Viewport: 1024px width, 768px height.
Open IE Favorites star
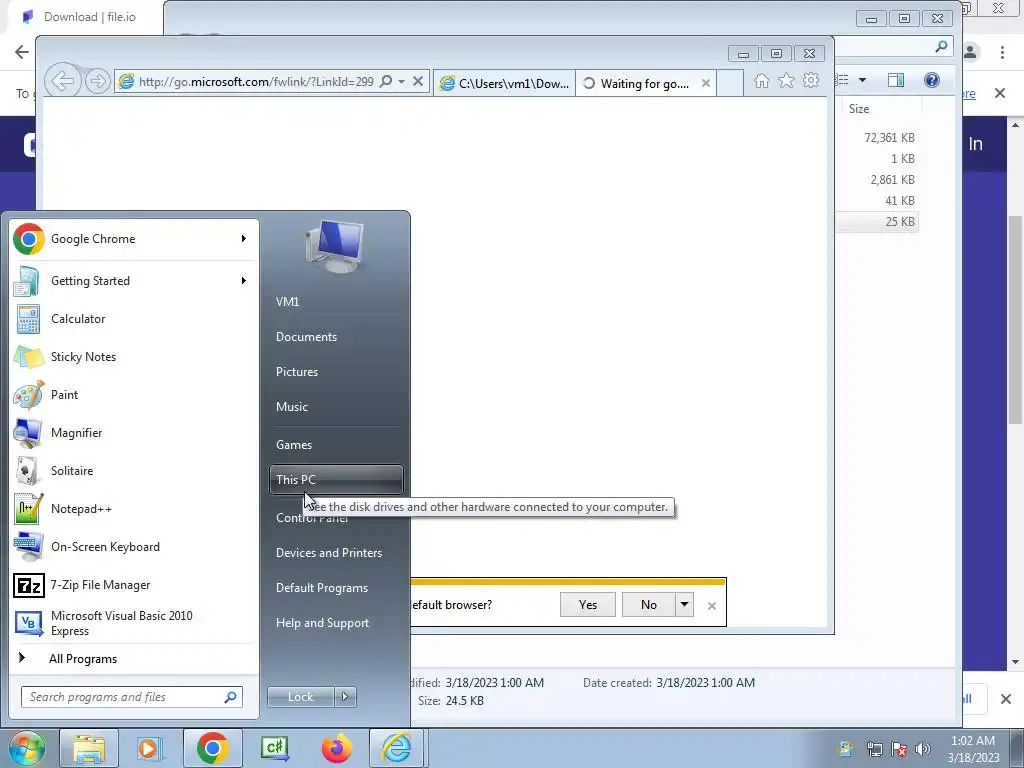pyautogui.click(x=786, y=80)
